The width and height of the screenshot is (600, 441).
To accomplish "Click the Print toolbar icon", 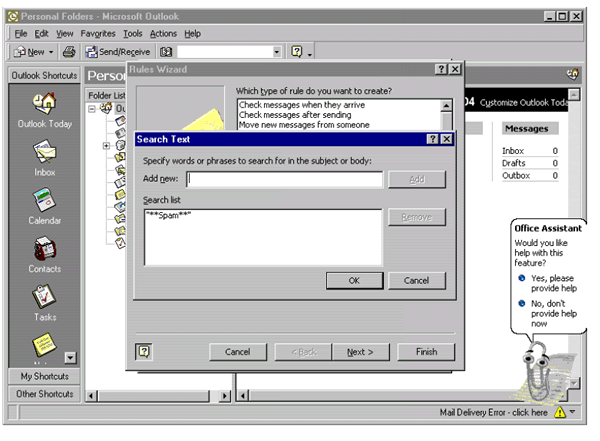I will 69,51.
